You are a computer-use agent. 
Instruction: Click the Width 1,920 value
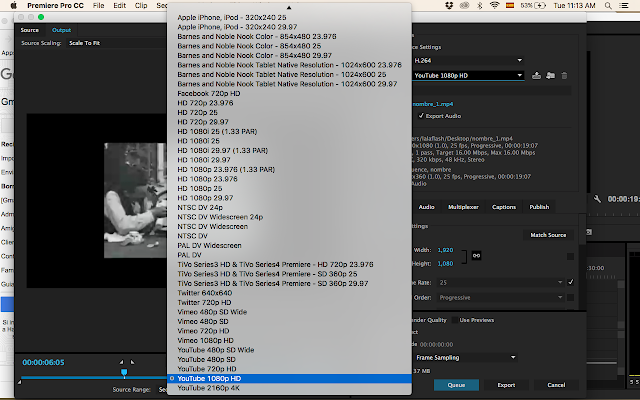coord(445,250)
